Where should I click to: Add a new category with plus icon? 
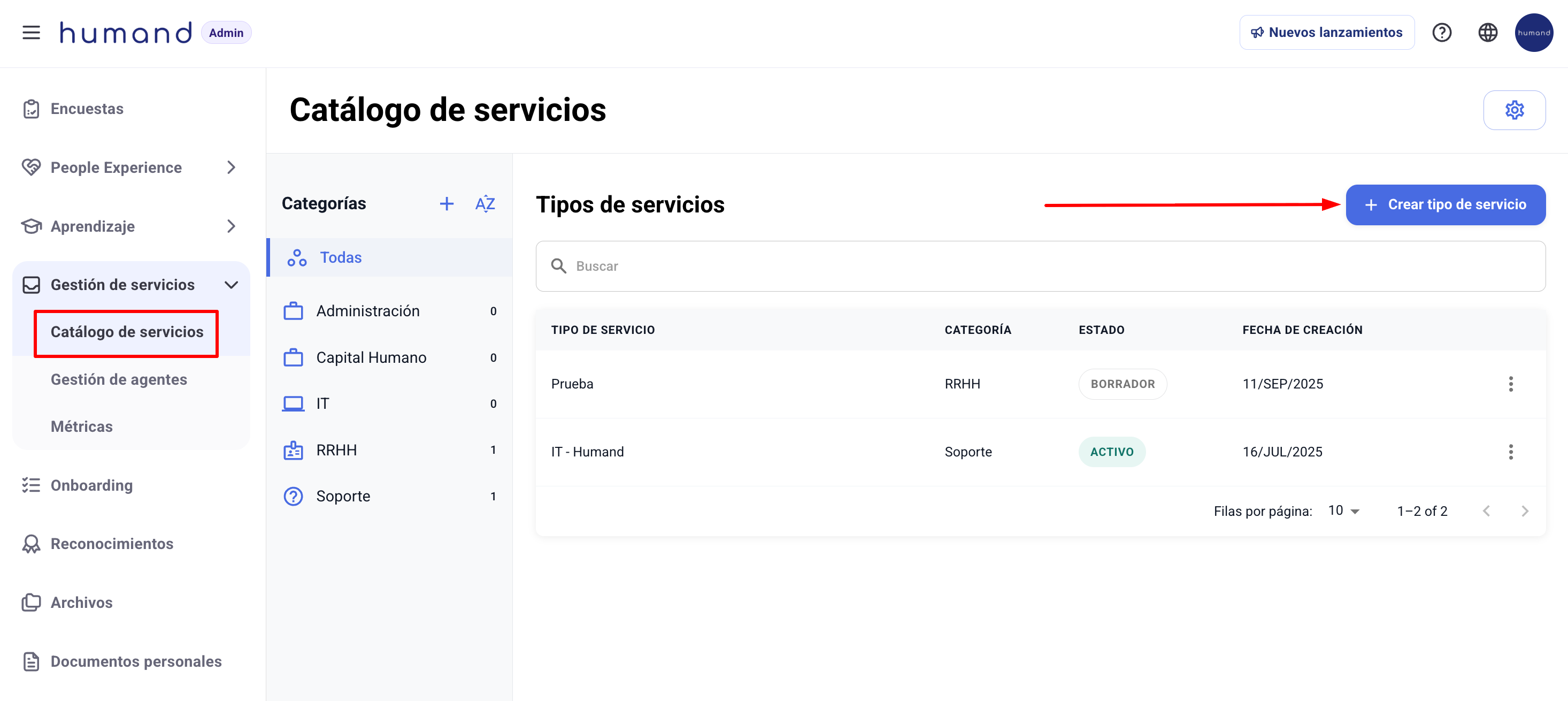[x=446, y=203]
